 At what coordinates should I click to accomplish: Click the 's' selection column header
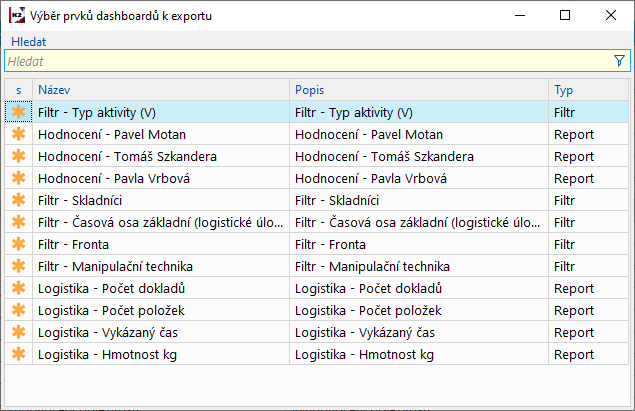click(x=18, y=90)
